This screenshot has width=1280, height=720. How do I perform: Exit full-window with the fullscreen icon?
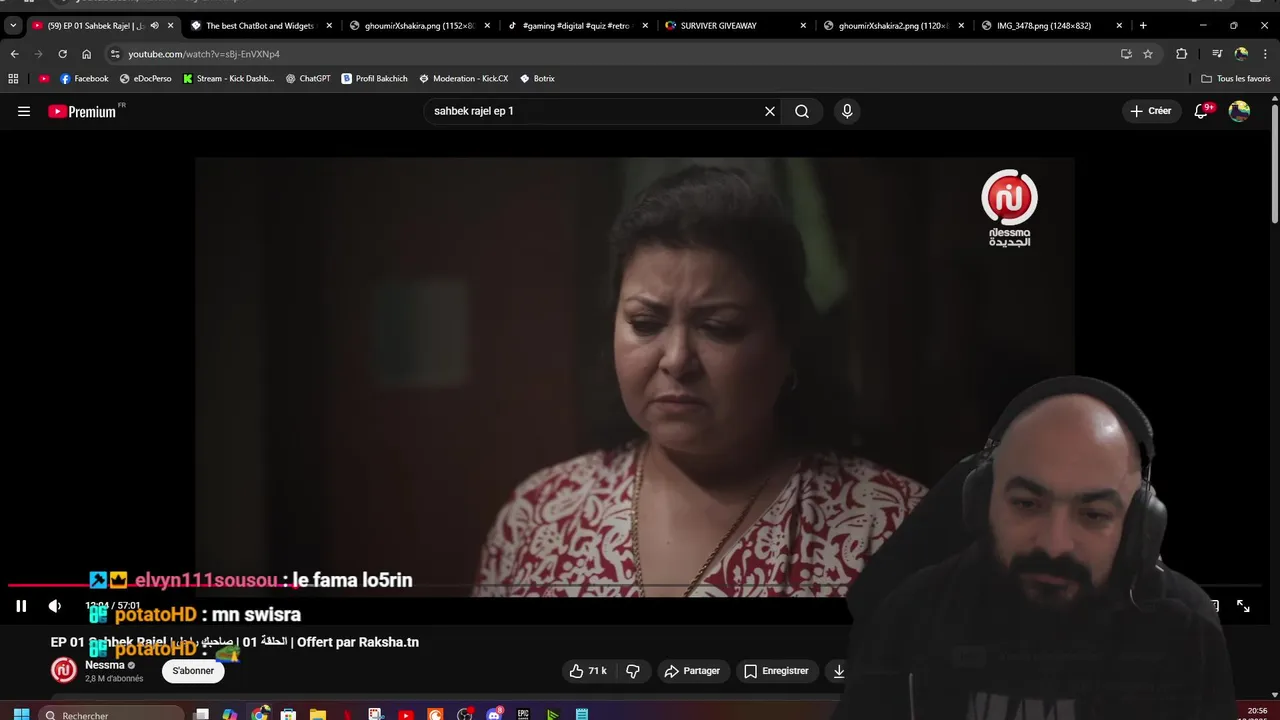pyautogui.click(x=1243, y=606)
